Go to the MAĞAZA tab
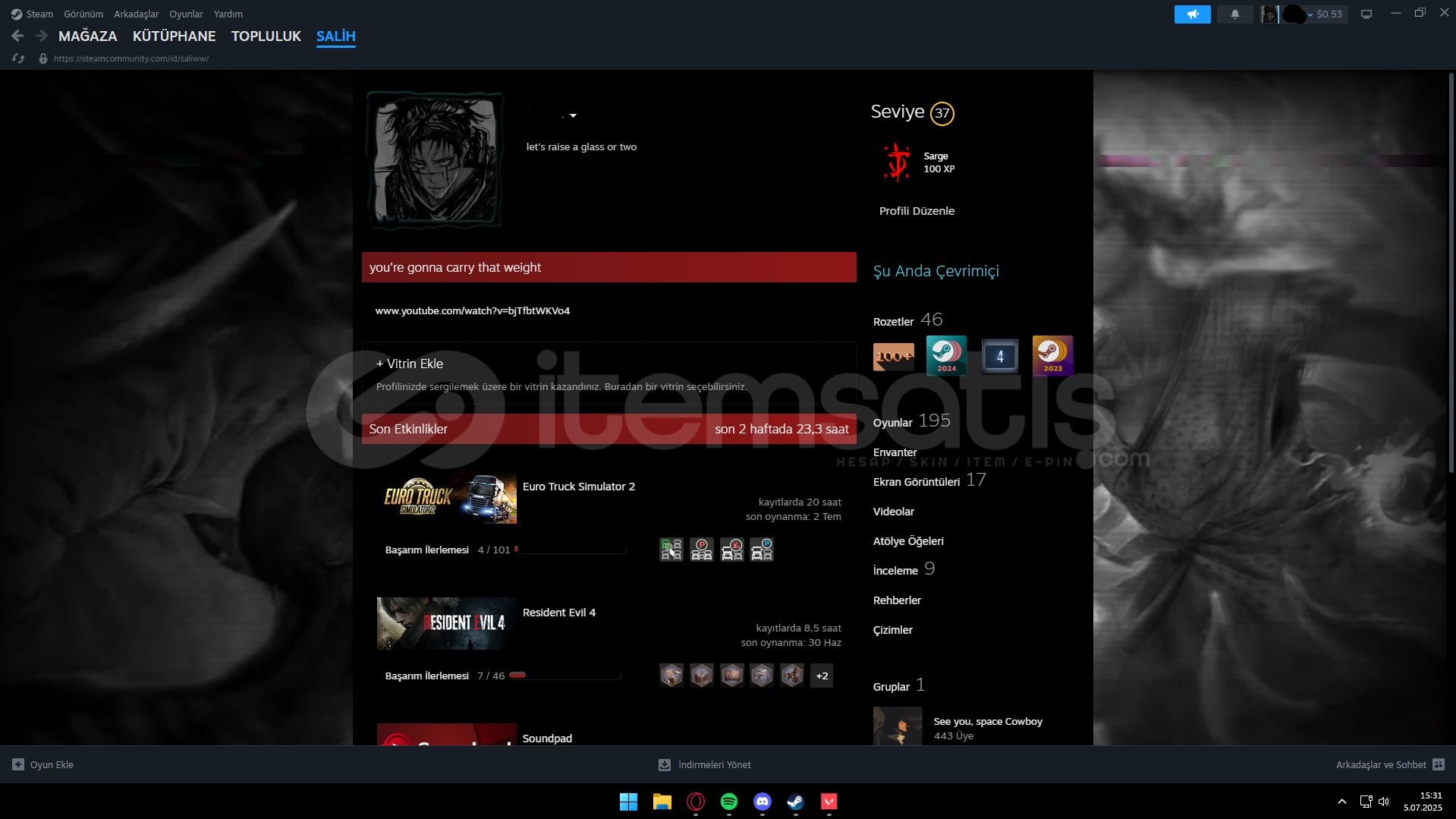The width and height of the screenshot is (1456, 819). (x=88, y=36)
